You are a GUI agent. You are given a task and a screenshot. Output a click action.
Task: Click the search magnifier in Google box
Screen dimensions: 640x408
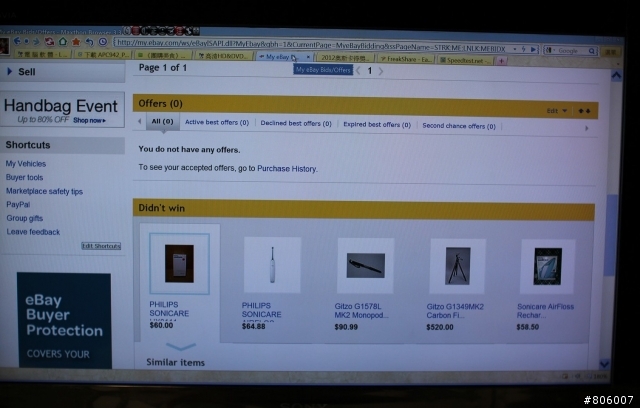[x=591, y=51]
